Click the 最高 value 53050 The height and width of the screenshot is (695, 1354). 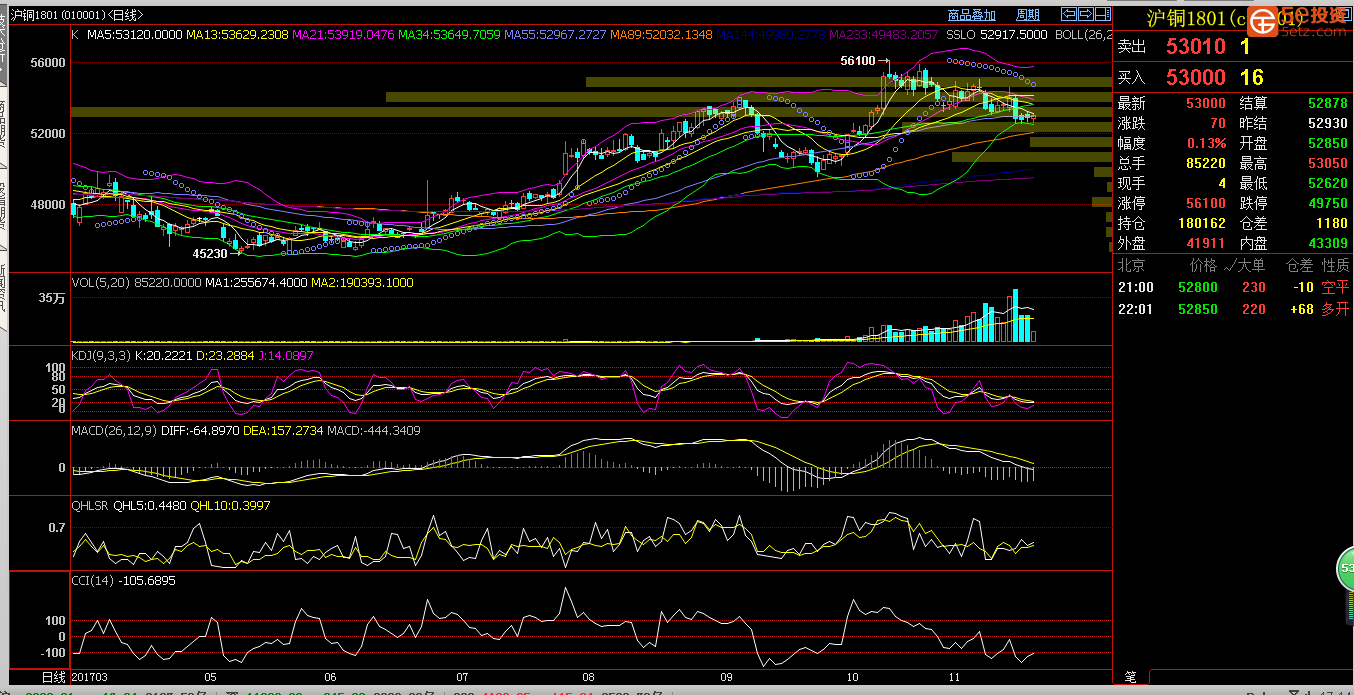coord(1328,164)
